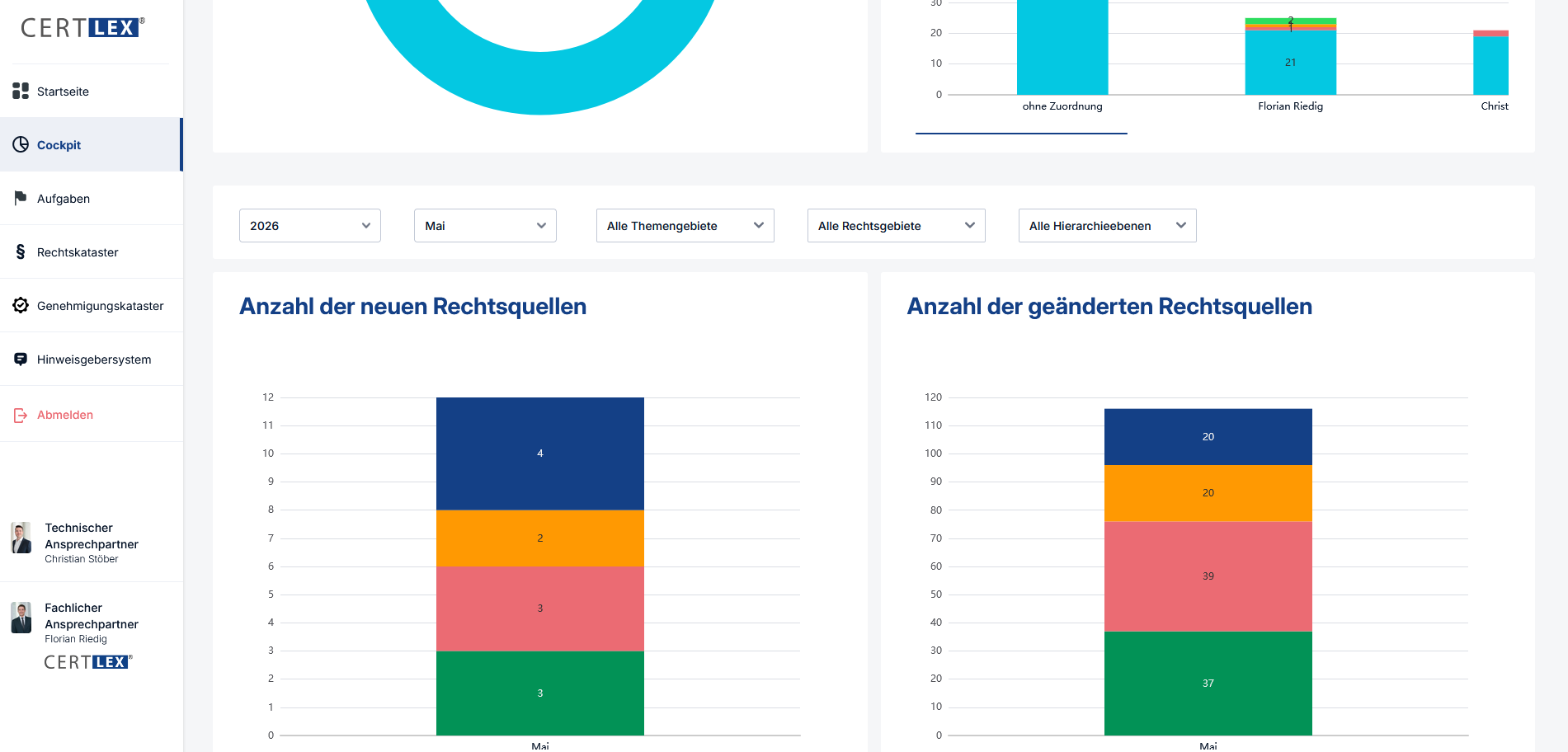Expand the Alle Themengebiete dropdown
This screenshot has height=752, width=1568.
(x=685, y=225)
